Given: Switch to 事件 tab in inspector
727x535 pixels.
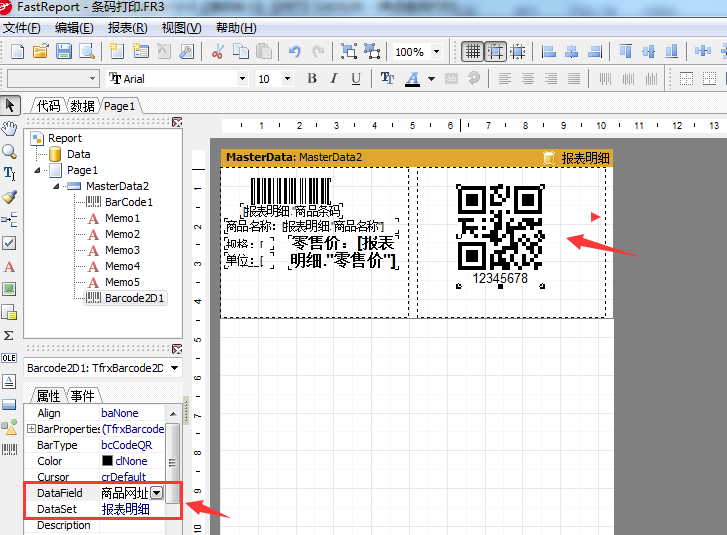Looking at the screenshot, I should [x=83, y=395].
